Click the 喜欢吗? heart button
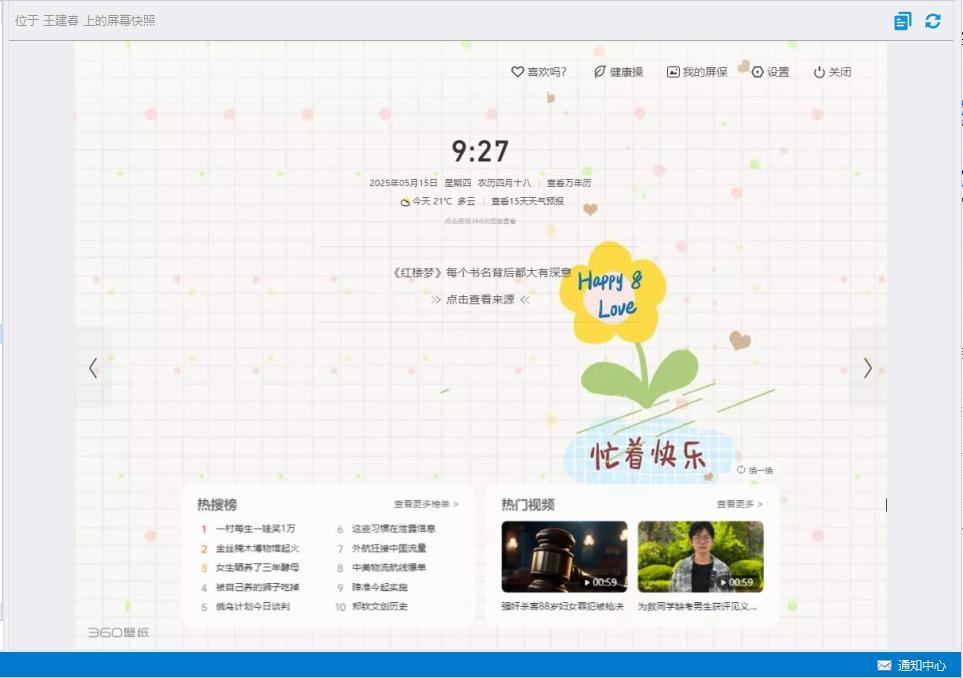Viewport: 963px width, 678px height. (x=539, y=72)
